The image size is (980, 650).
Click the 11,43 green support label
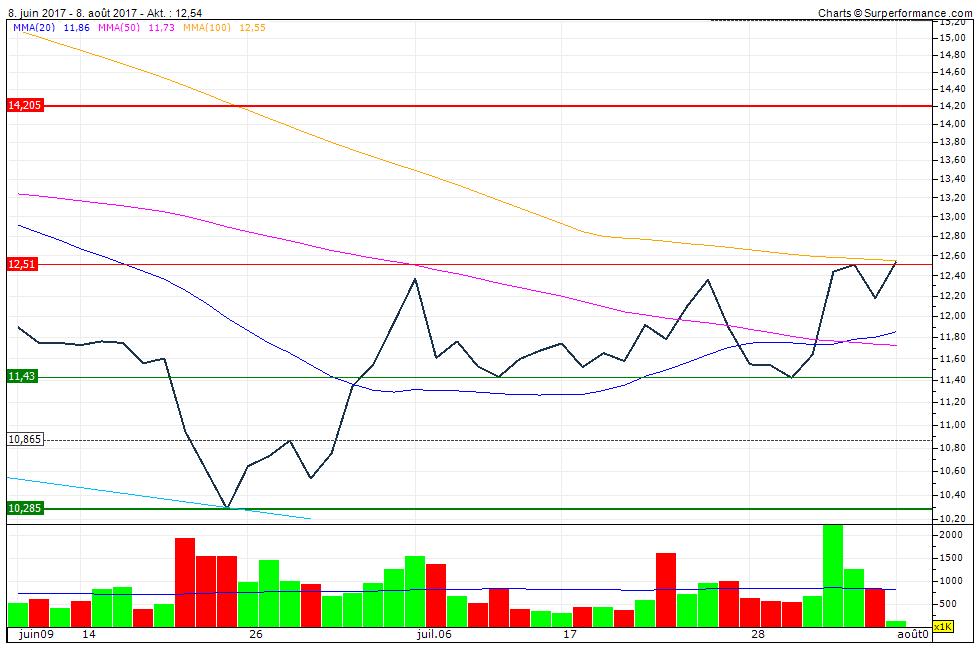(x=22, y=376)
